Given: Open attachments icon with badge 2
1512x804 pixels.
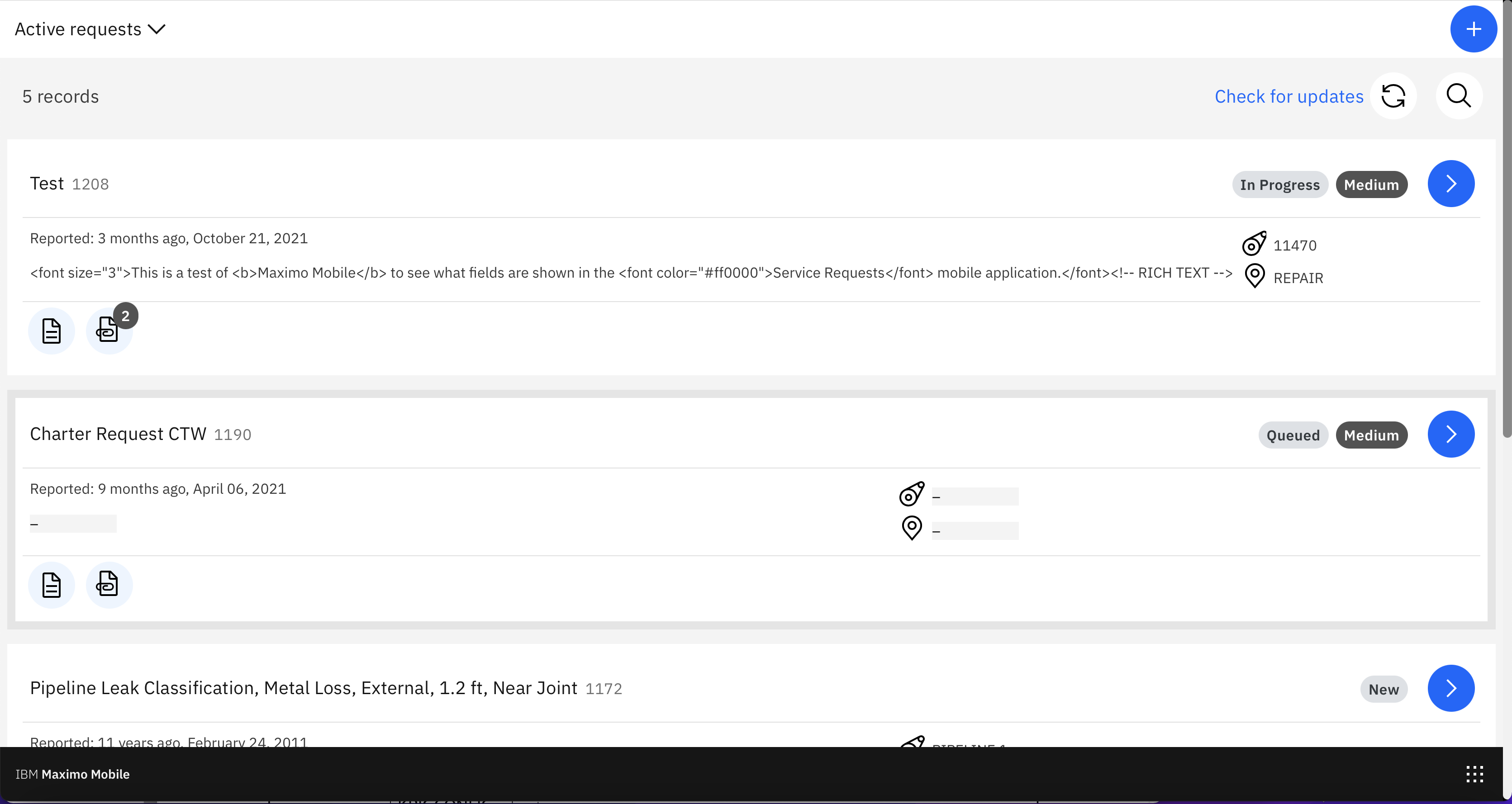Looking at the screenshot, I should tap(109, 331).
